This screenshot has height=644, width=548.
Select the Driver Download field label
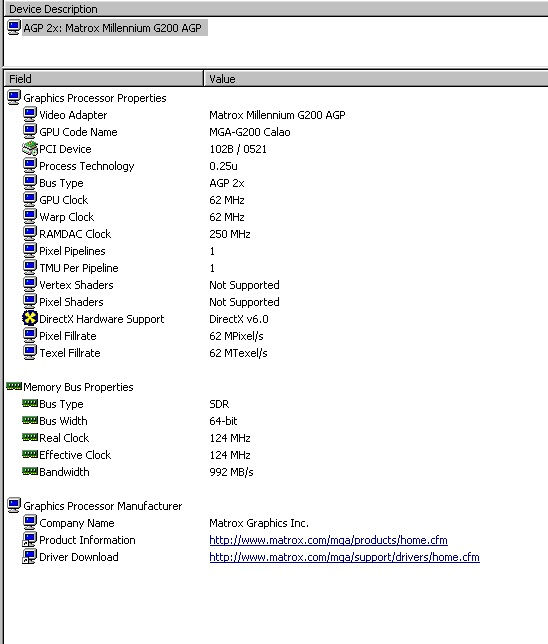click(x=79, y=557)
